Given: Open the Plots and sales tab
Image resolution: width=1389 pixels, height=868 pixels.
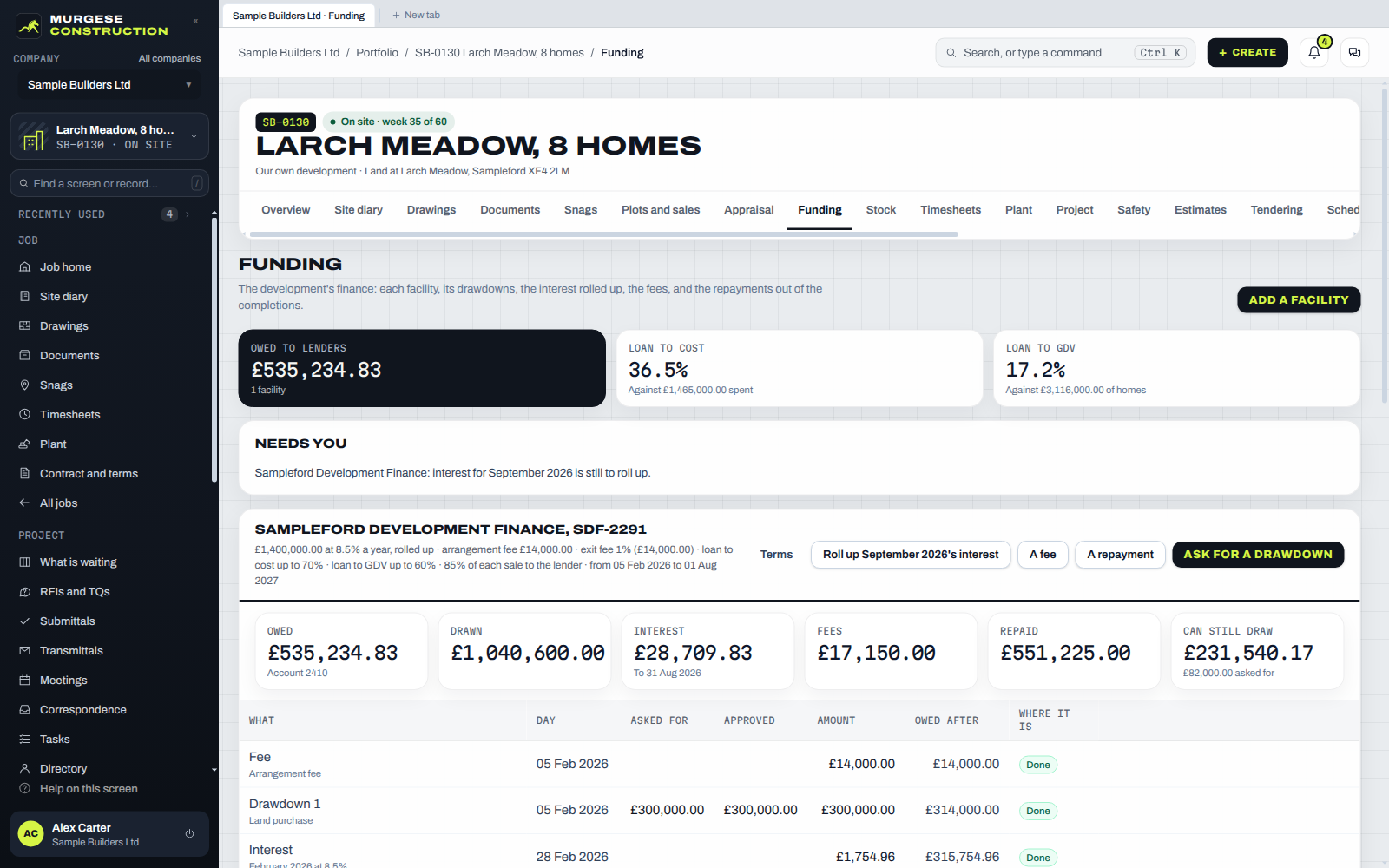Looking at the screenshot, I should (x=661, y=210).
